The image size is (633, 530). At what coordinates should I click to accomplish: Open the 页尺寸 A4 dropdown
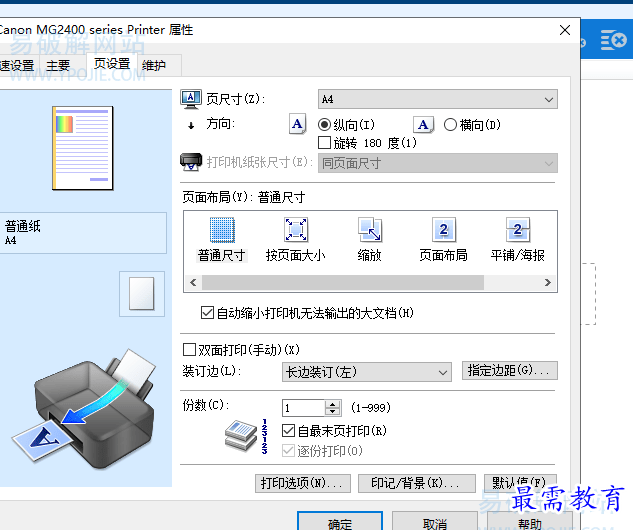coord(438,99)
